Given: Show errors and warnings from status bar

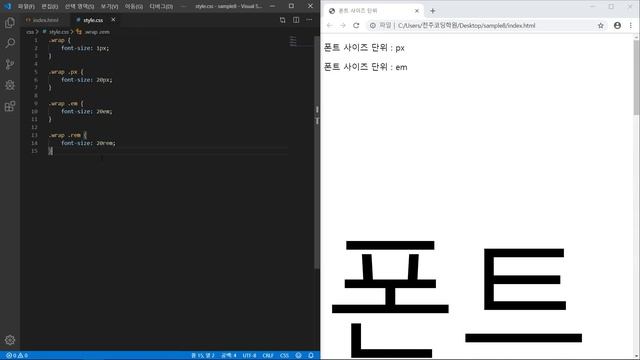Looking at the screenshot, I should [17, 356].
